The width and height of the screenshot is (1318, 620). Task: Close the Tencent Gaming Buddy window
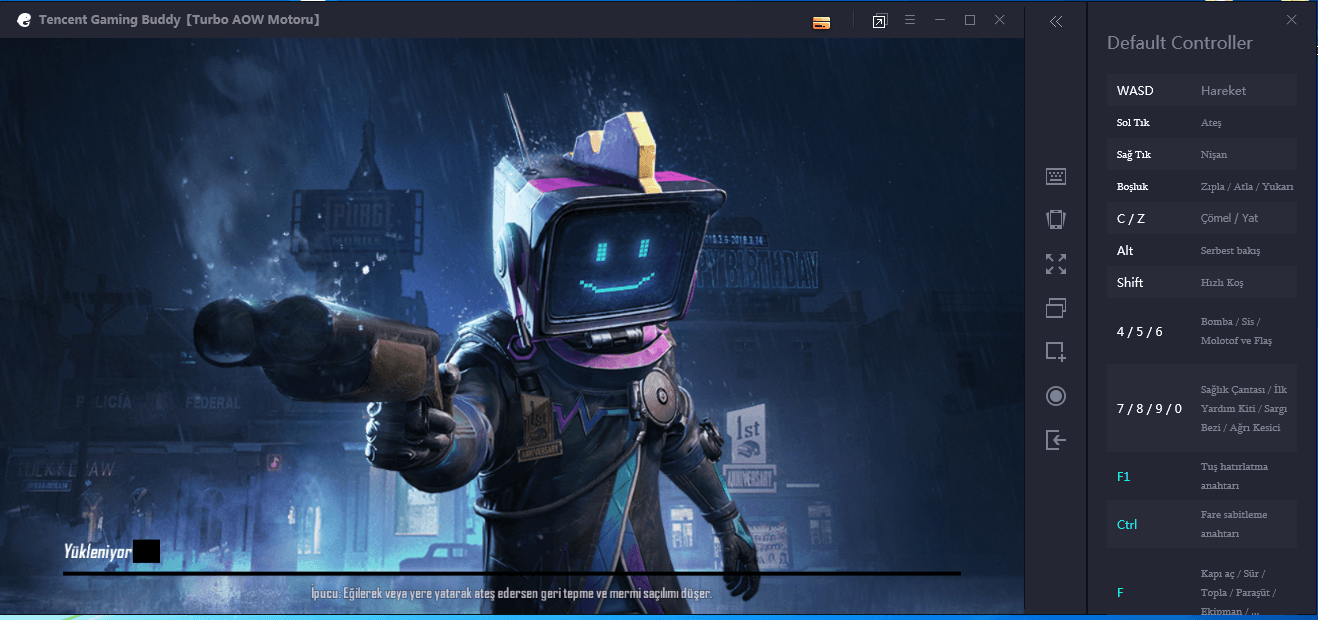[x=1000, y=20]
